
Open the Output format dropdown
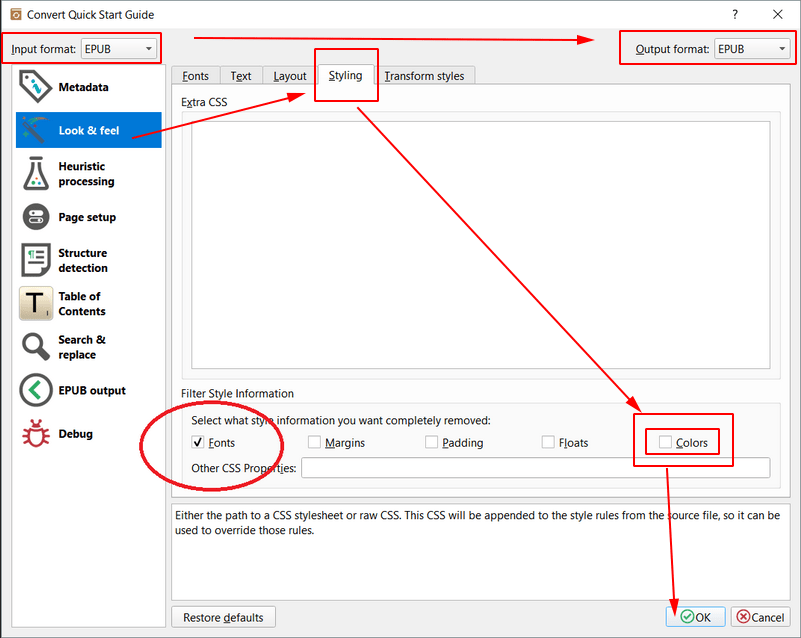[752, 49]
